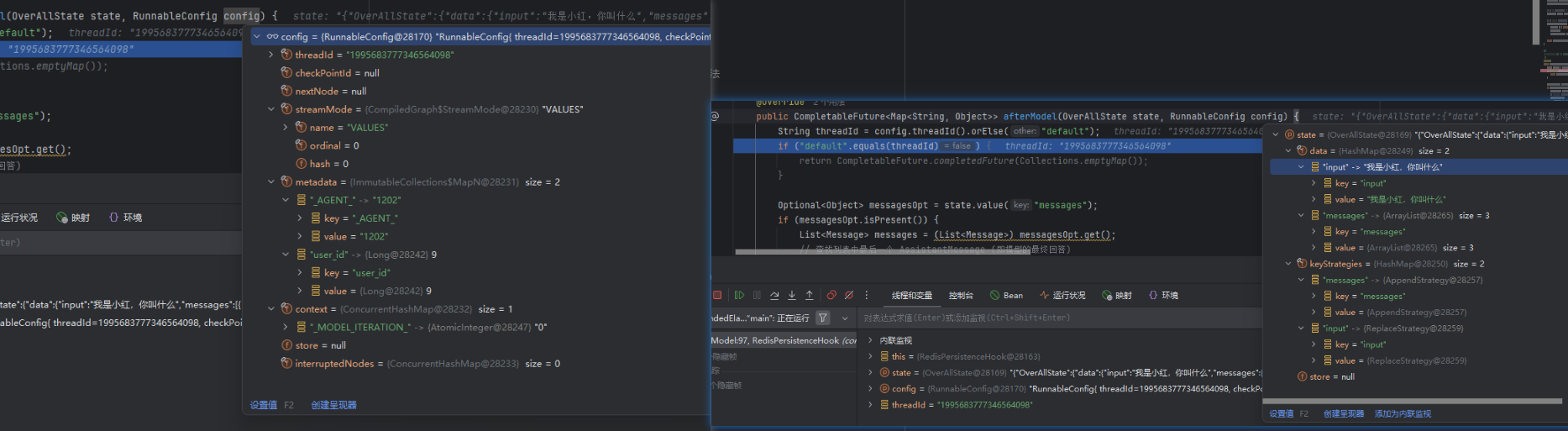Expand state variable in variables pane
Image resolution: width=1568 pixels, height=431 pixels.
871,372
